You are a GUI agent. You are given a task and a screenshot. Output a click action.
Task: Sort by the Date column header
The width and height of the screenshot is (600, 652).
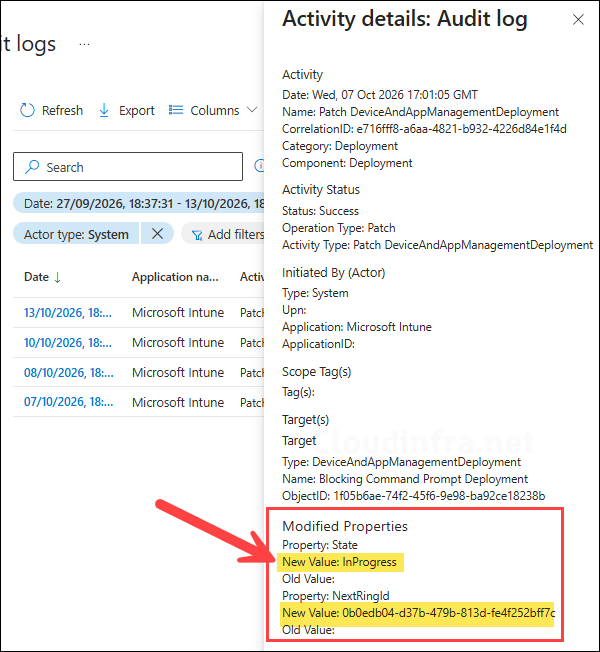pyautogui.click(x=36, y=277)
